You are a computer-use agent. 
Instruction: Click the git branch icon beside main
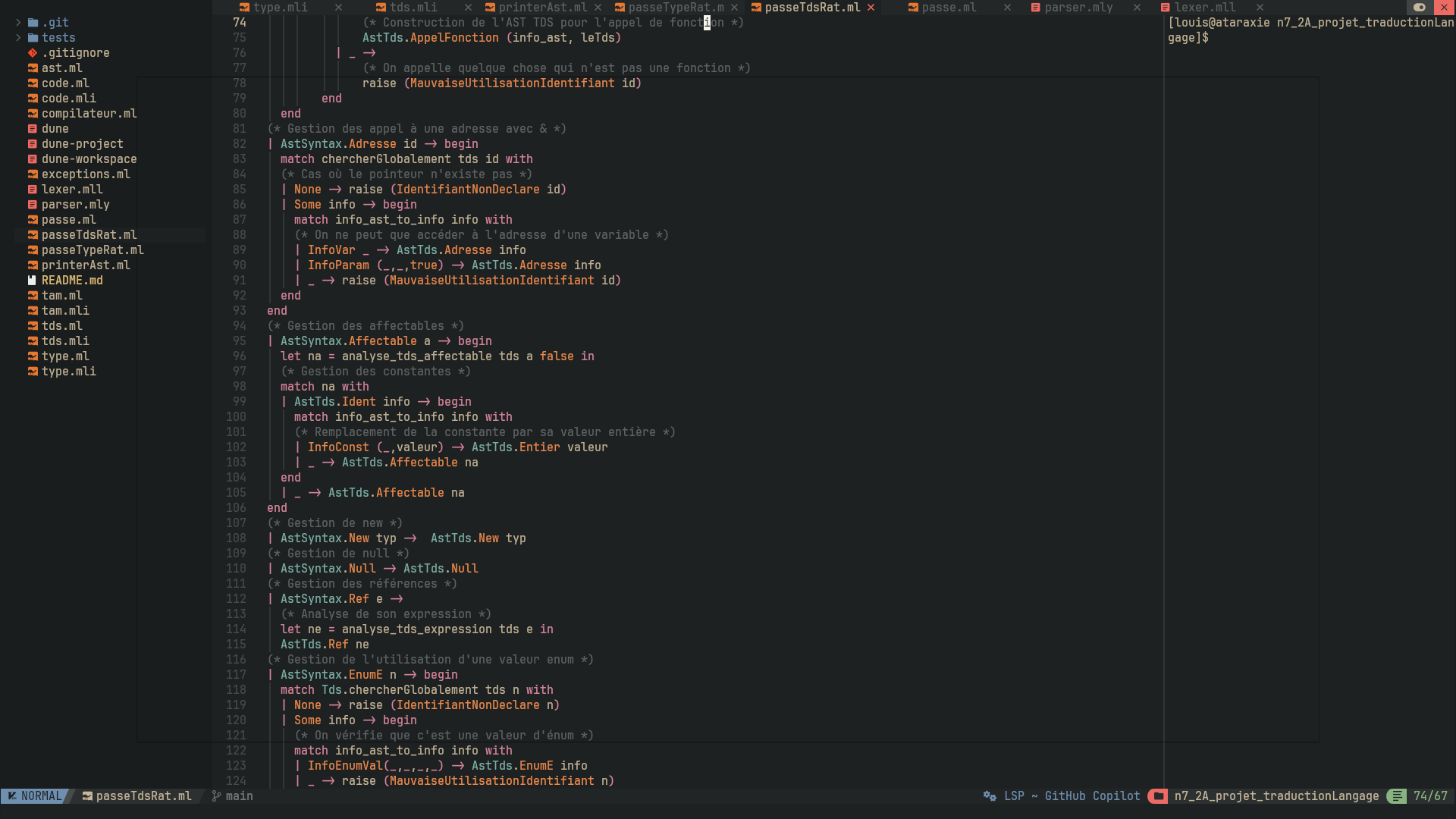[216, 796]
